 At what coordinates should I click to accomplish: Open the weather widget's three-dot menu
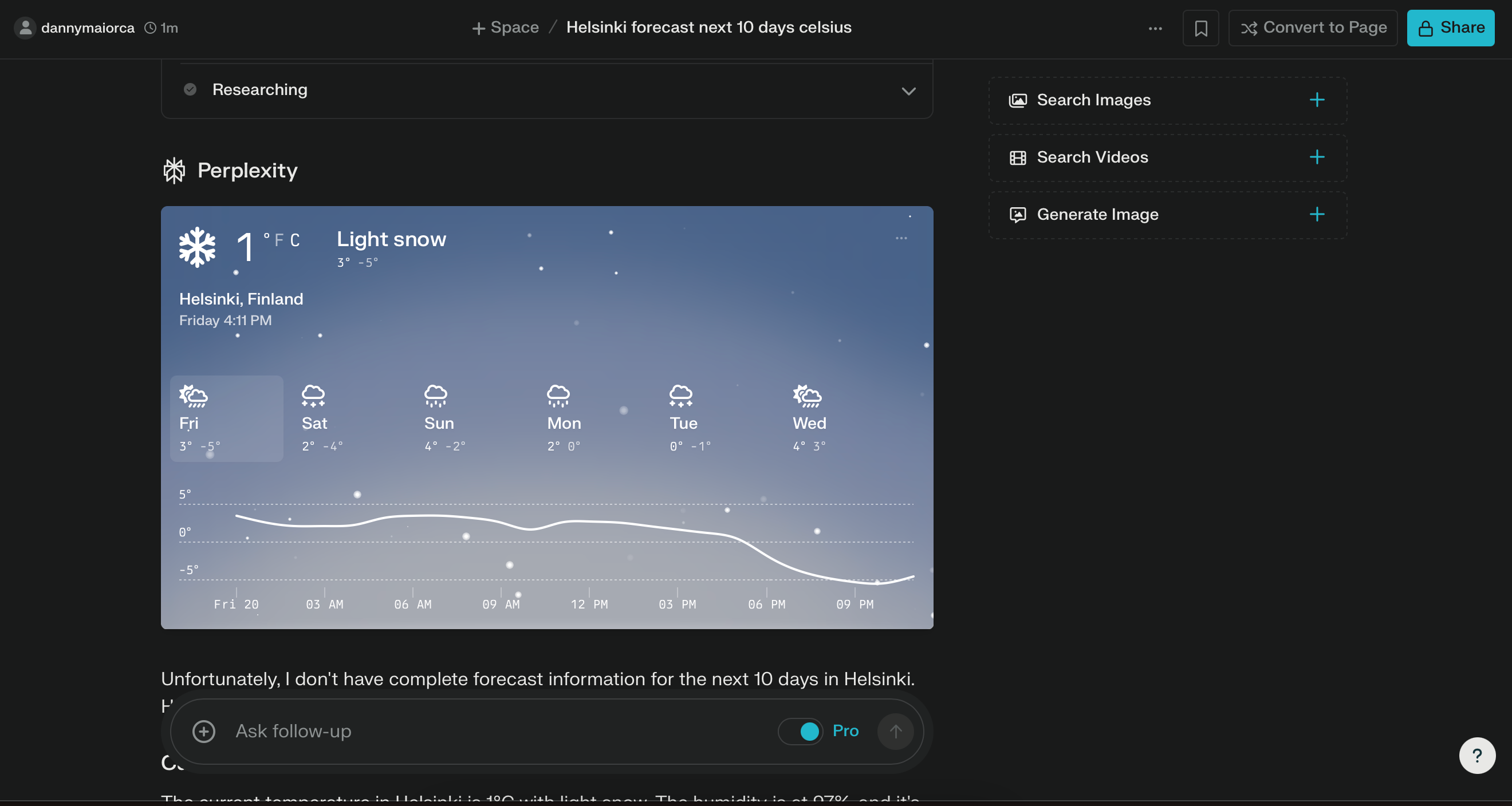point(901,238)
